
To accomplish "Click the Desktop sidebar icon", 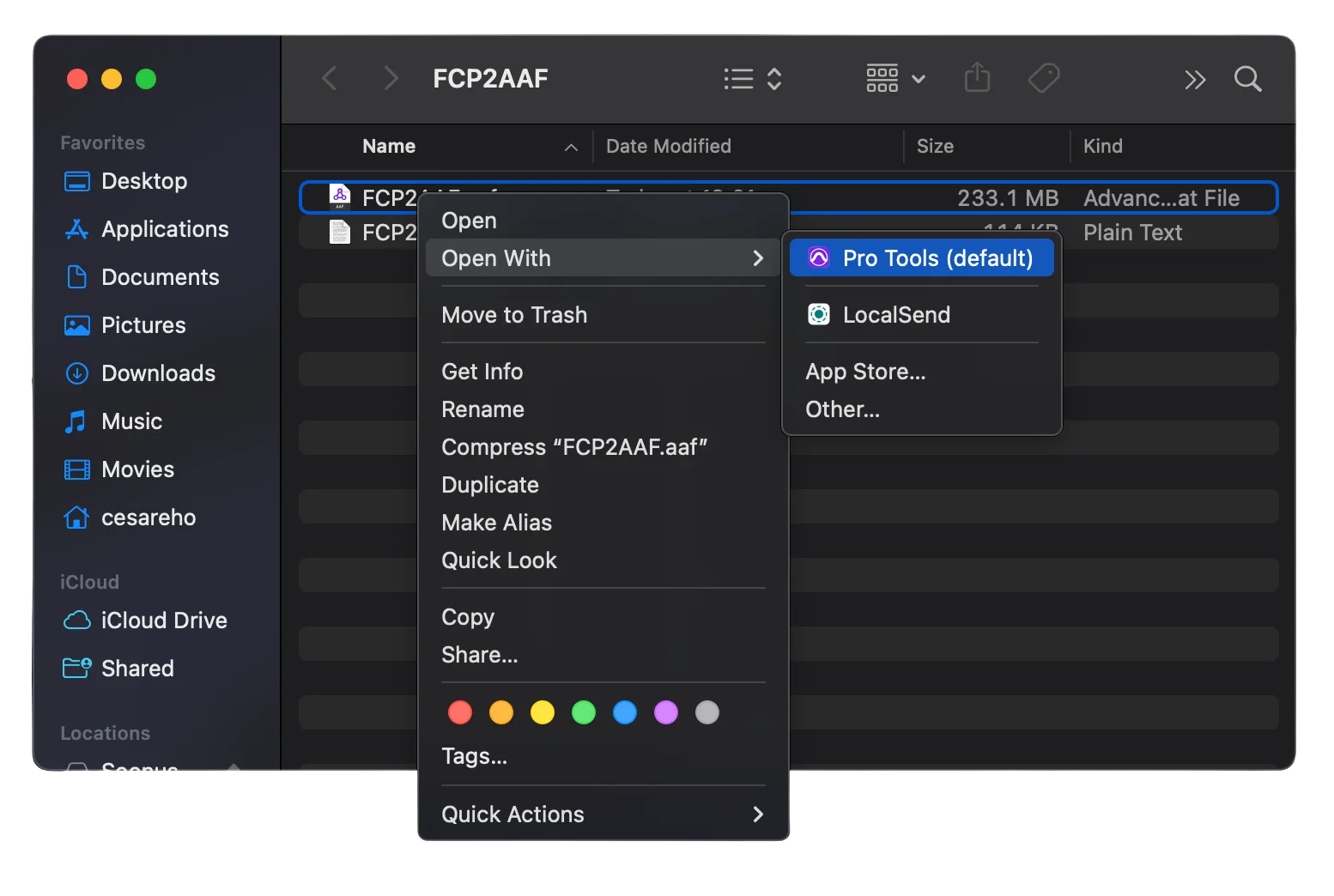I will (77, 181).
